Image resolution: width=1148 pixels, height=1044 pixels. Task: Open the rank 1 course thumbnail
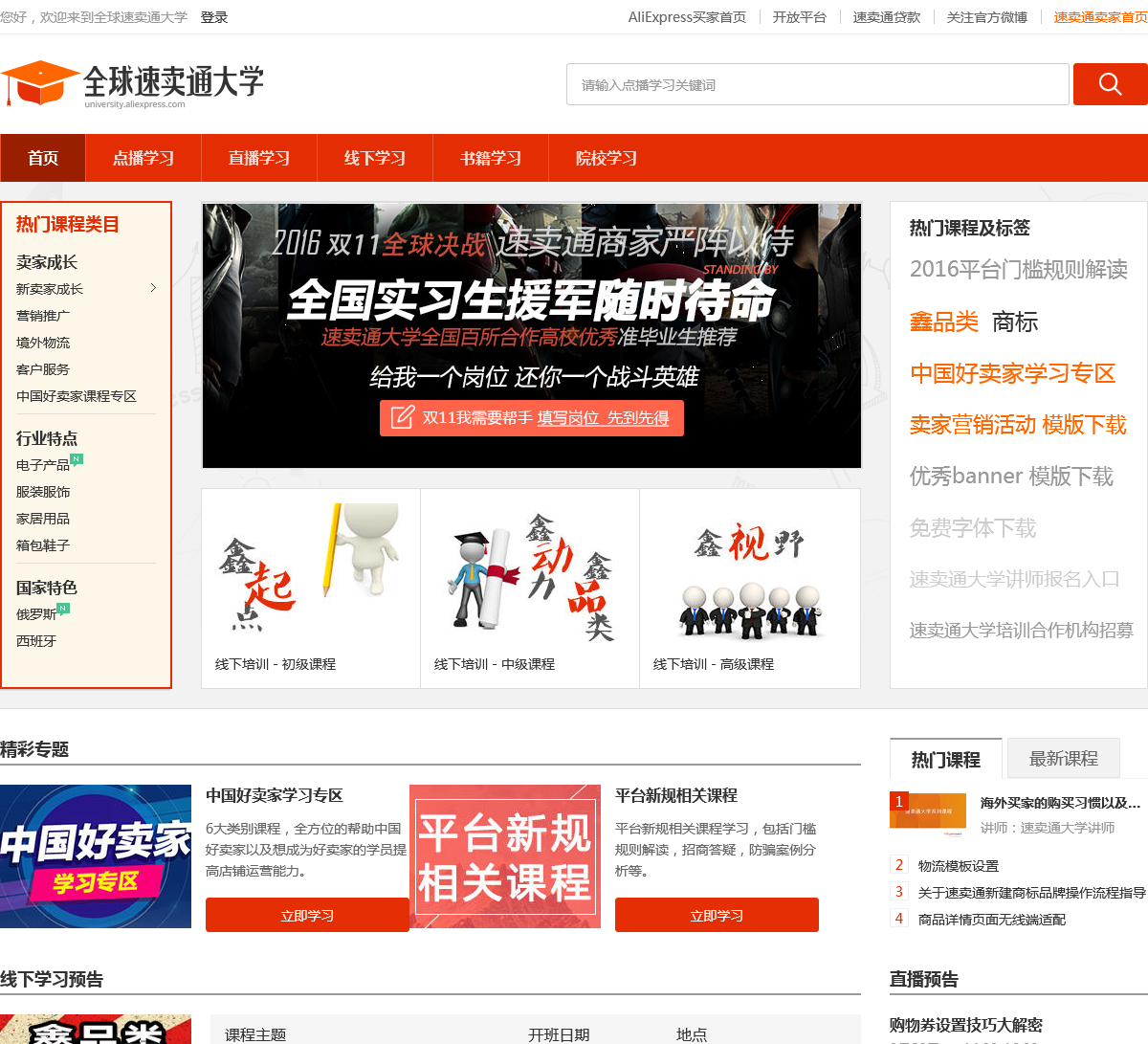pyautogui.click(x=928, y=815)
